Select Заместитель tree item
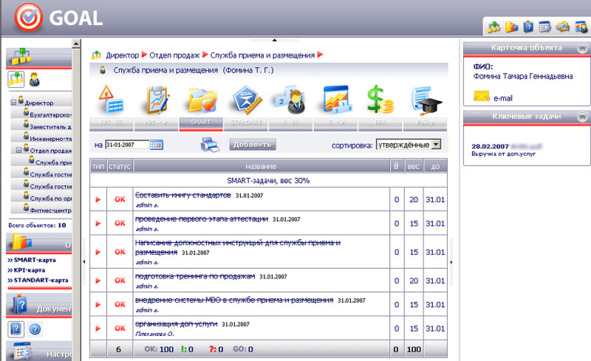 (51, 127)
